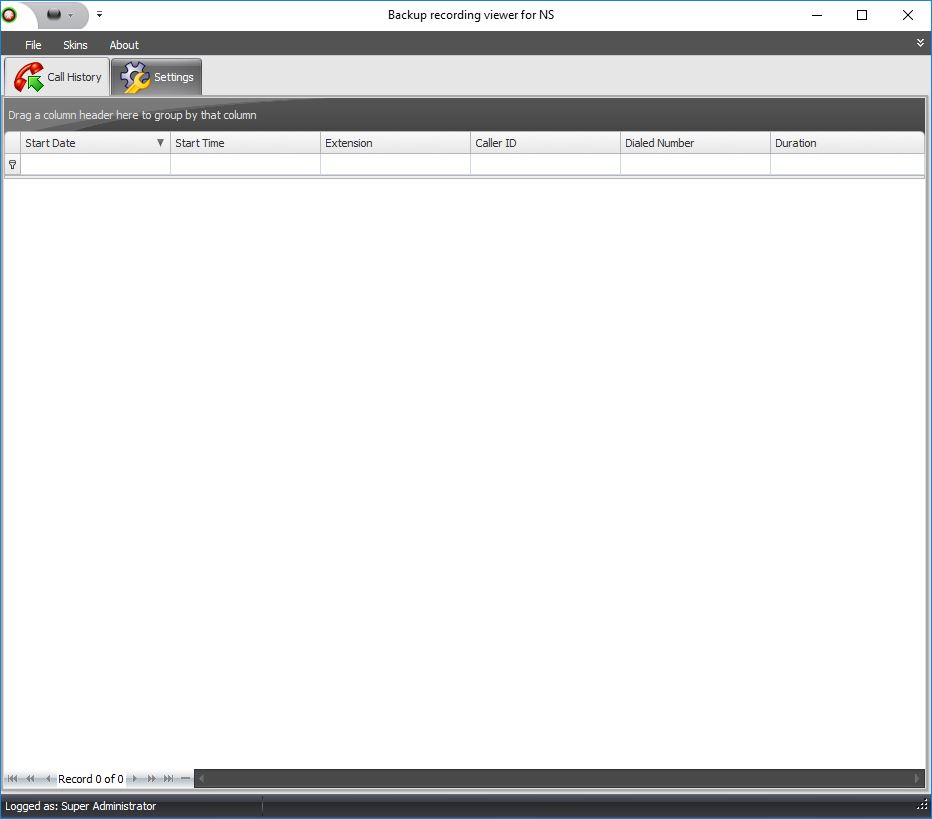Click the filter funnel icon in the filter row
Viewport: 932px width, 819px height.
pos(12,164)
